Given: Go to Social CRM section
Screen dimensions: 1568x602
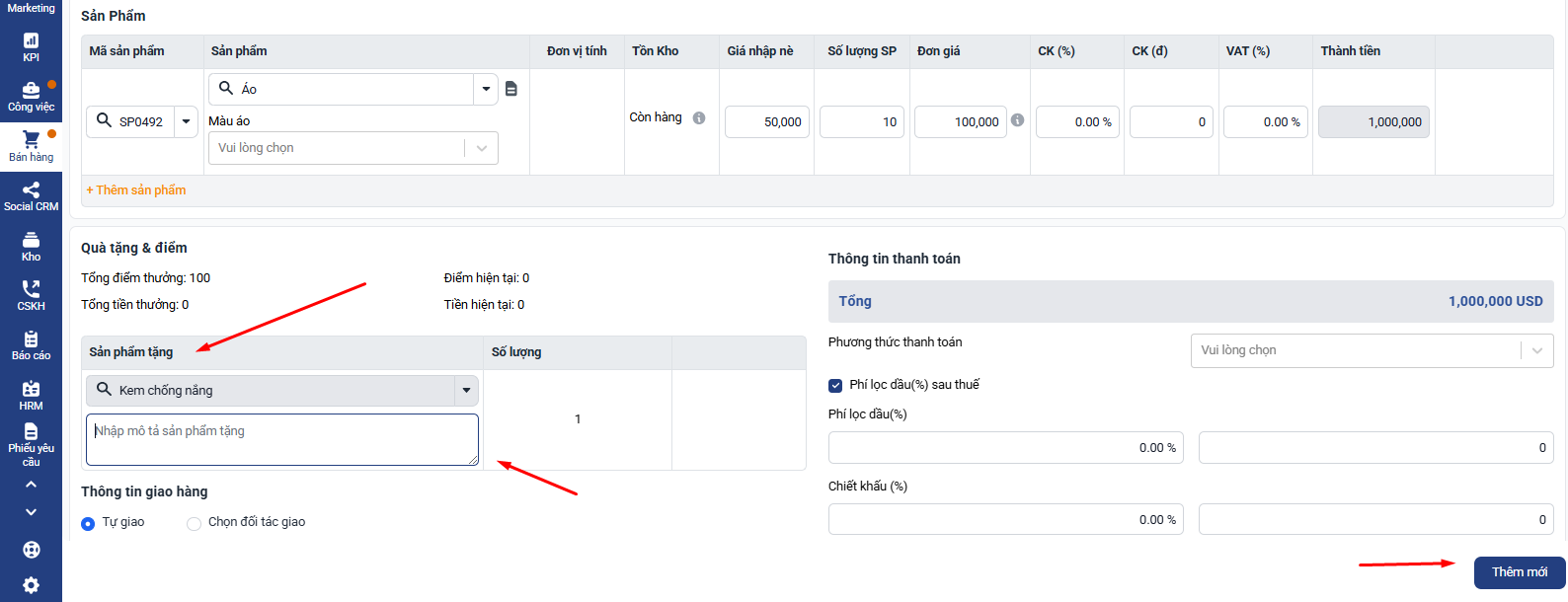Looking at the screenshot, I should pos(31,196).
